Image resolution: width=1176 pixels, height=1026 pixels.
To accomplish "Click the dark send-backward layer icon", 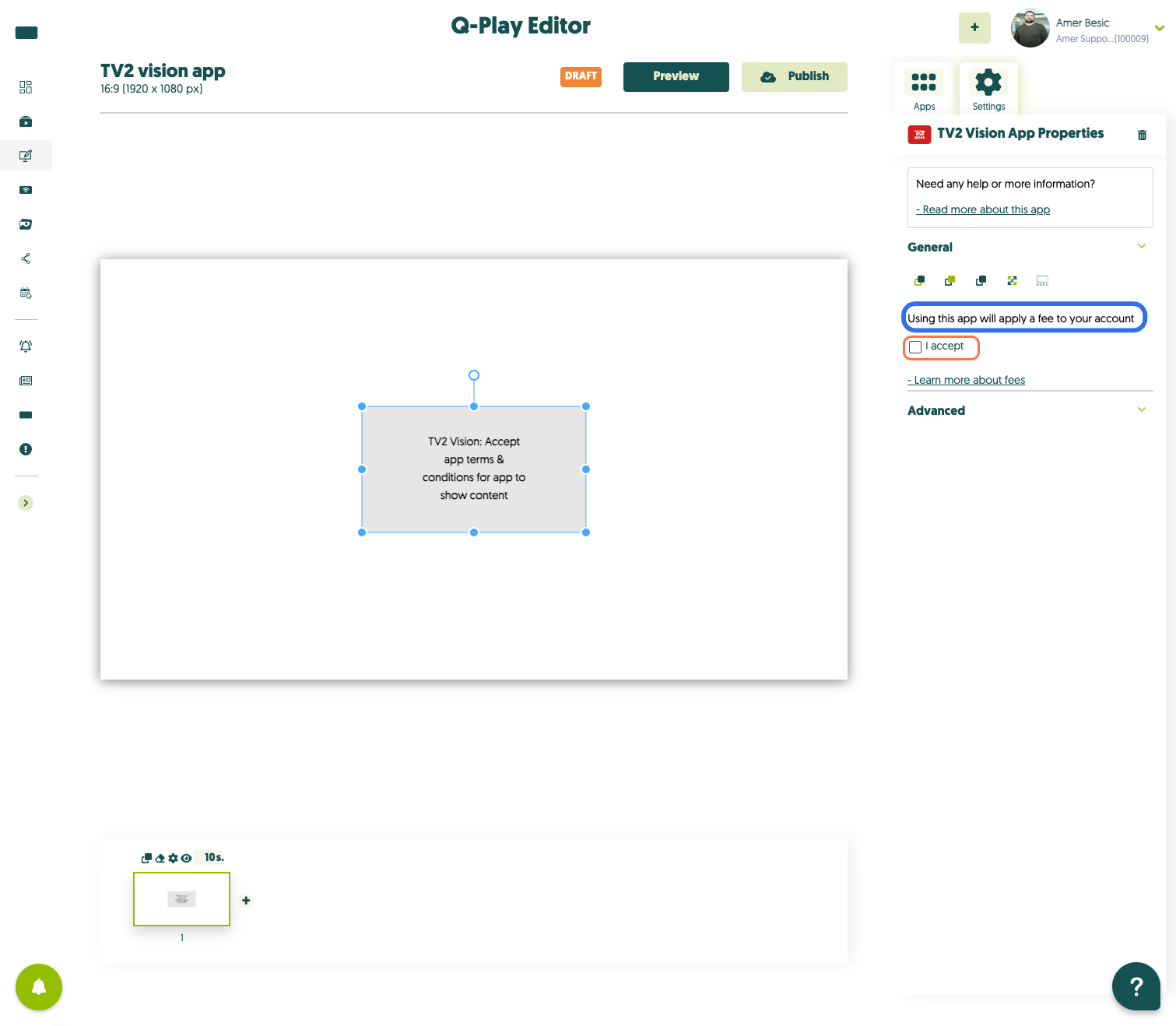I will (981, 280).
